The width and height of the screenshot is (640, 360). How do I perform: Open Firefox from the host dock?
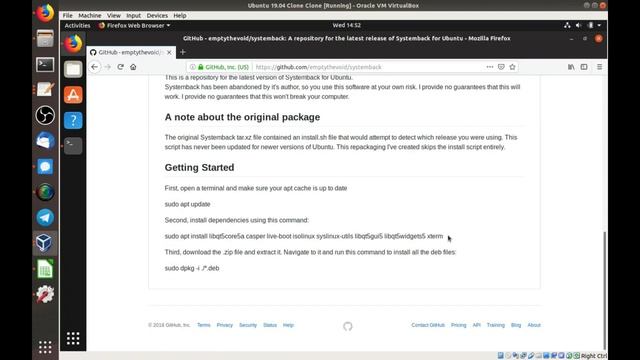(45, 12)
